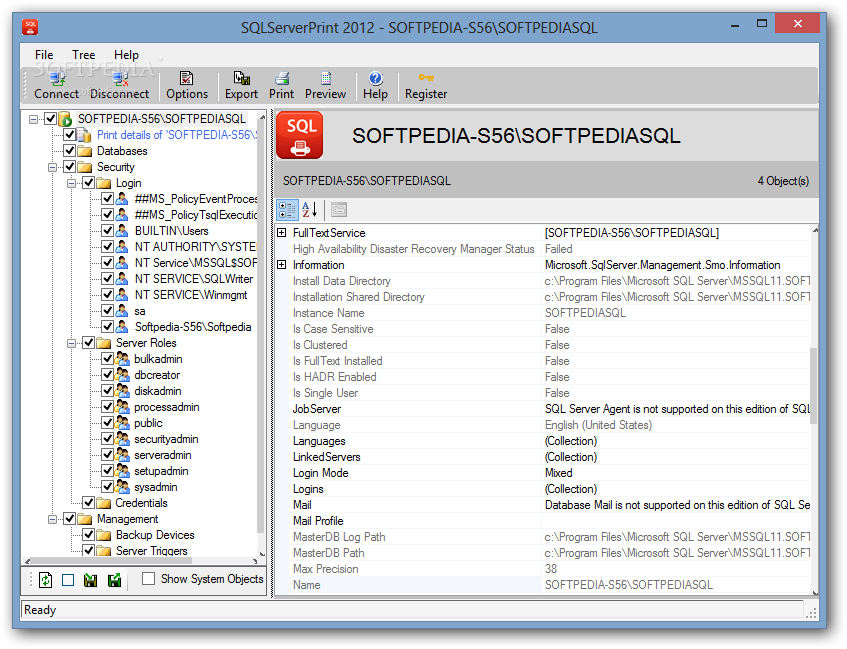Collapse the Security tree node
This screenshot has height=649, width=847.
52,167
